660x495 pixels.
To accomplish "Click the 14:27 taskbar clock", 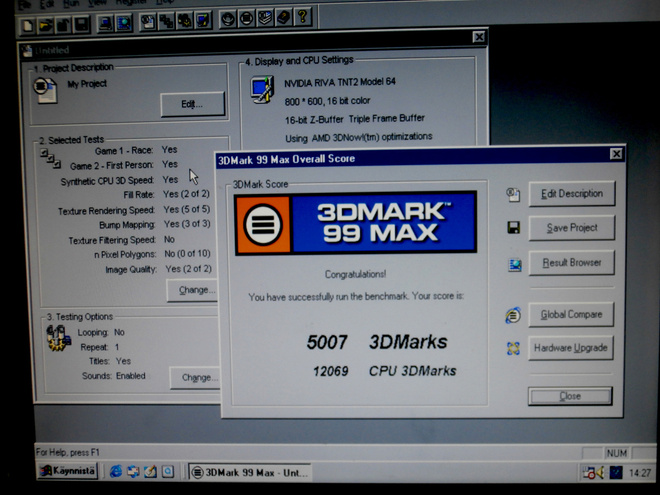I will pyautogui.click(x=639, y=473).
